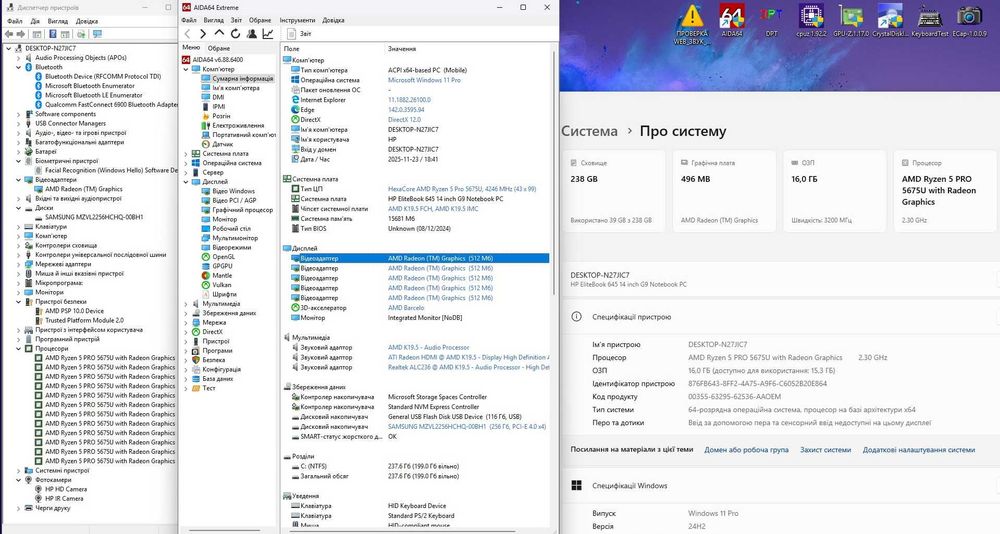
Task: Click the AIDA64 report vertical scrollbar
Action: [x=554, y=172]
